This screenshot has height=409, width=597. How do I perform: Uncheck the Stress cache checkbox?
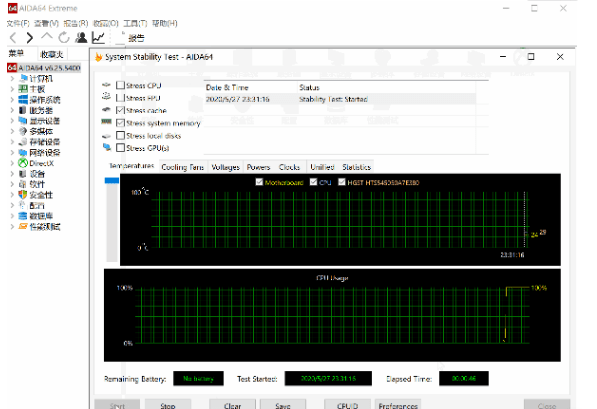pyautogui.click(x=120, y=110)
